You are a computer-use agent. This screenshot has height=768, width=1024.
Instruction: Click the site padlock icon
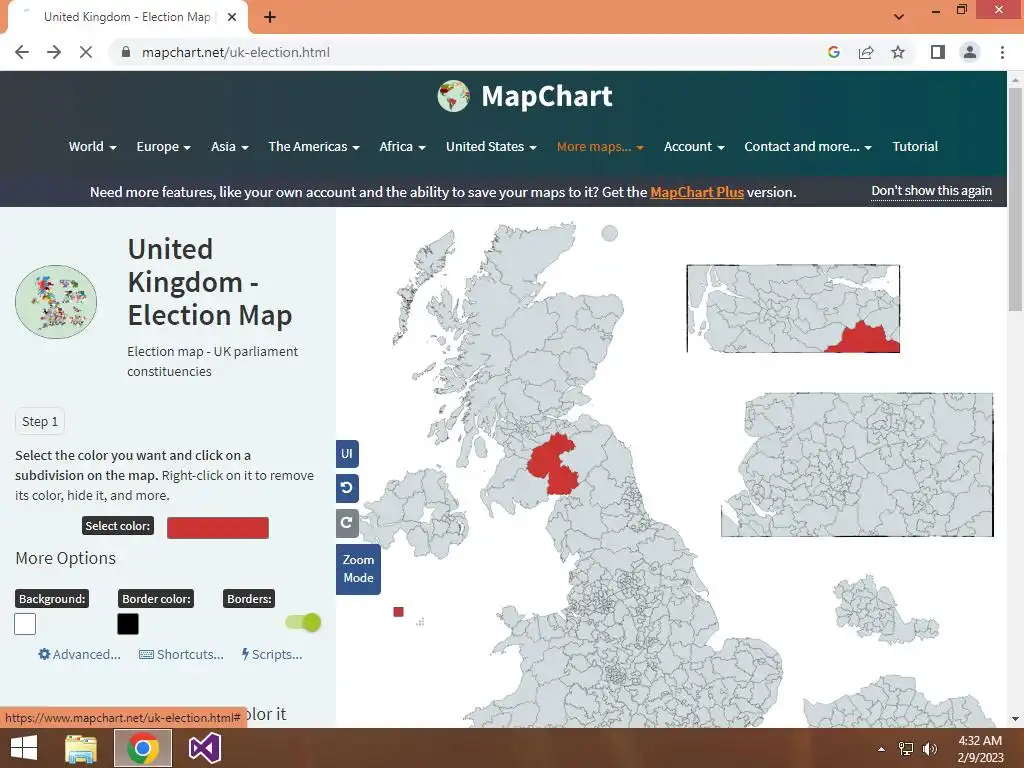coord(126,52)
